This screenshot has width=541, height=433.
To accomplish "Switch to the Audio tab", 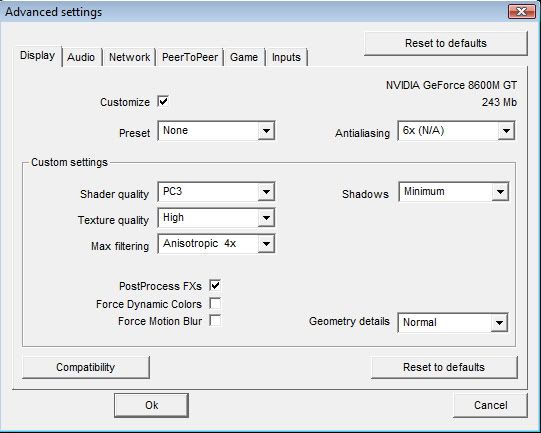I will [81, 57].
